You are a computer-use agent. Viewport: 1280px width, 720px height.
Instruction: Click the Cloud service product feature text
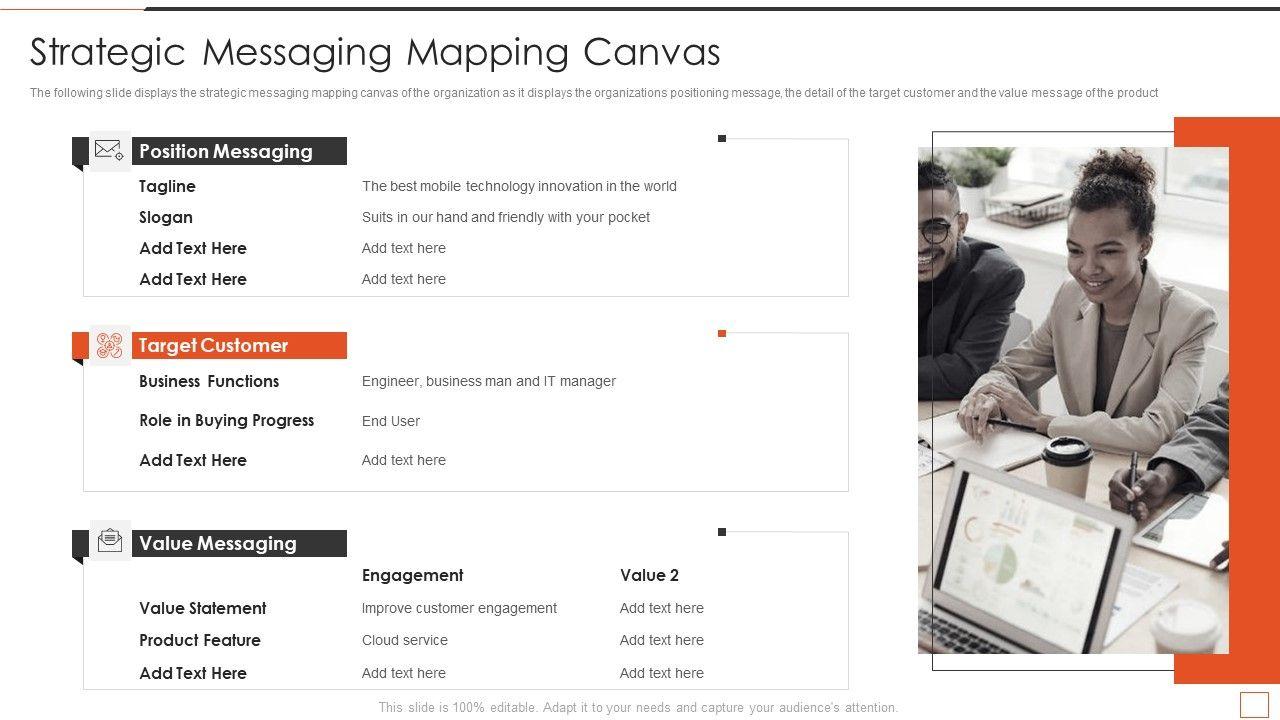405,640
